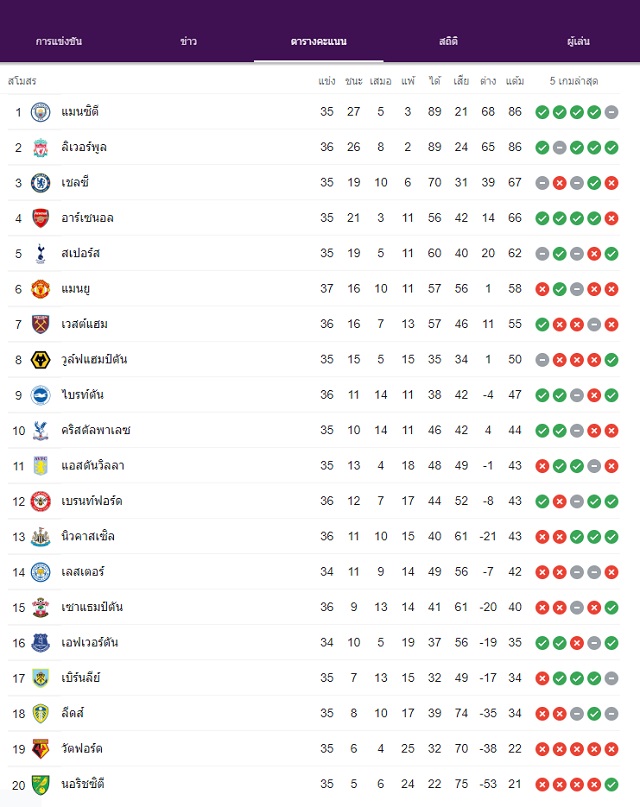Viewport: 640px width, 807px height.
Task: Click the Tottenham Spurs crest icon
Action: (x=40, y=253)
